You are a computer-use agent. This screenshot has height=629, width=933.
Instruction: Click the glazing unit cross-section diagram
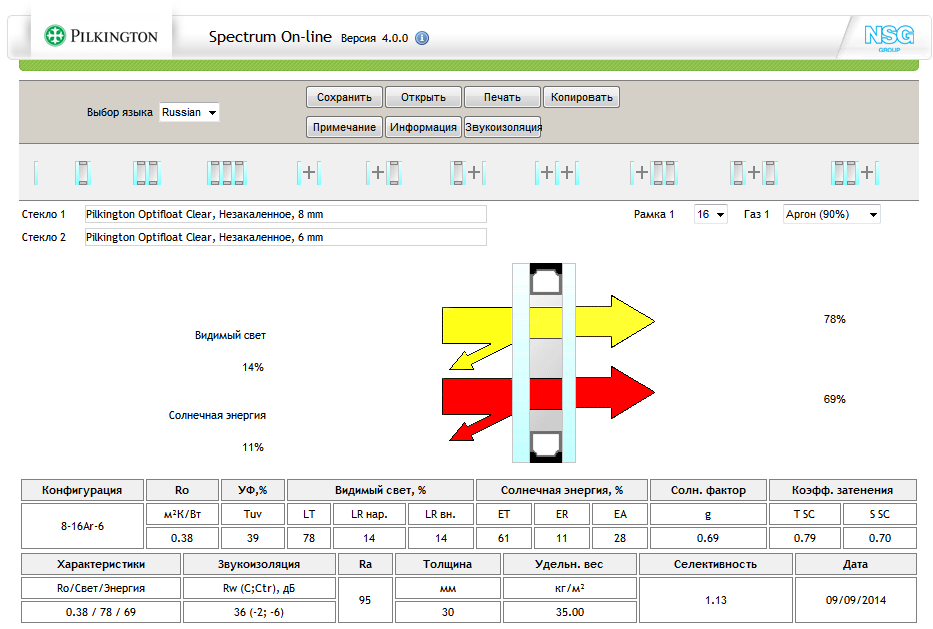pyautogui.click(x=544, y=362)
